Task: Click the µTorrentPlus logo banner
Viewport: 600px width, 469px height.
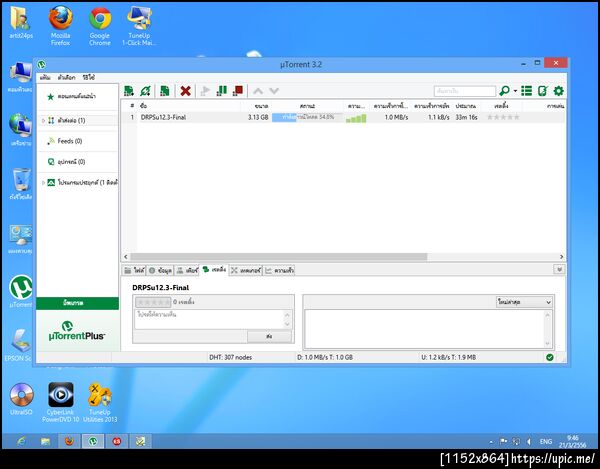Action: point(77,331)
